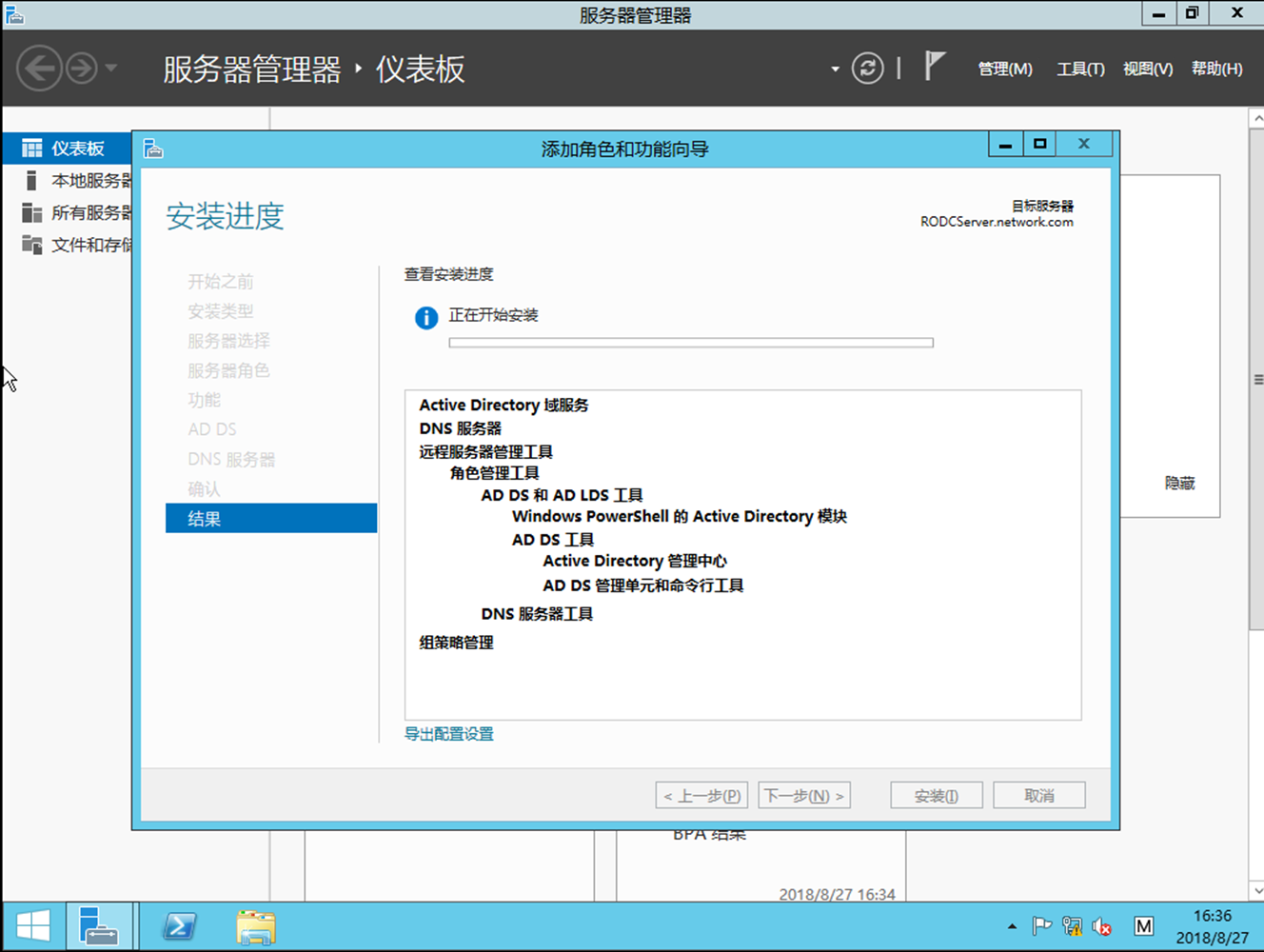The height and width of the screenshot is (952, 1264).
Task: Click '远程服务器管理工具' list entry
Action: [x=485, y=451]
